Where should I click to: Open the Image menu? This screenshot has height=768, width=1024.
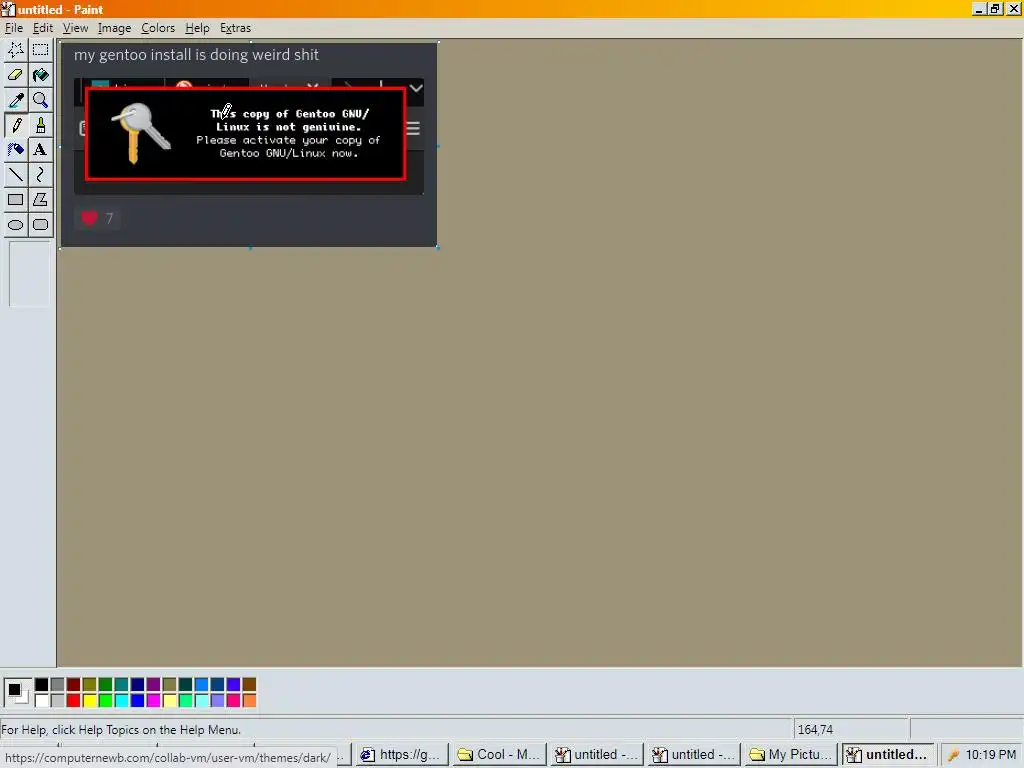point(114,28)
